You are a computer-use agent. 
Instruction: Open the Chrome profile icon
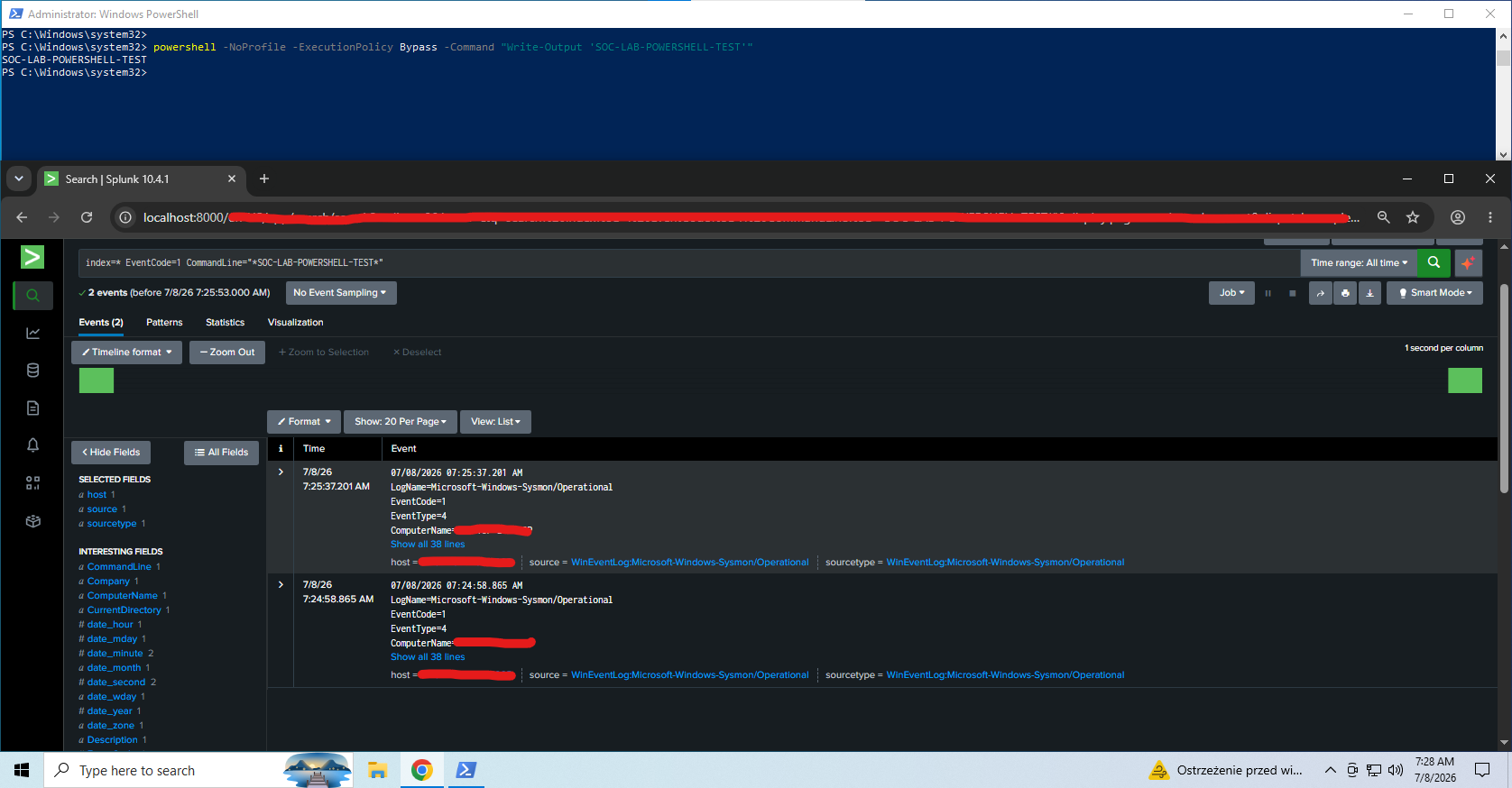tap(1457, 217)
